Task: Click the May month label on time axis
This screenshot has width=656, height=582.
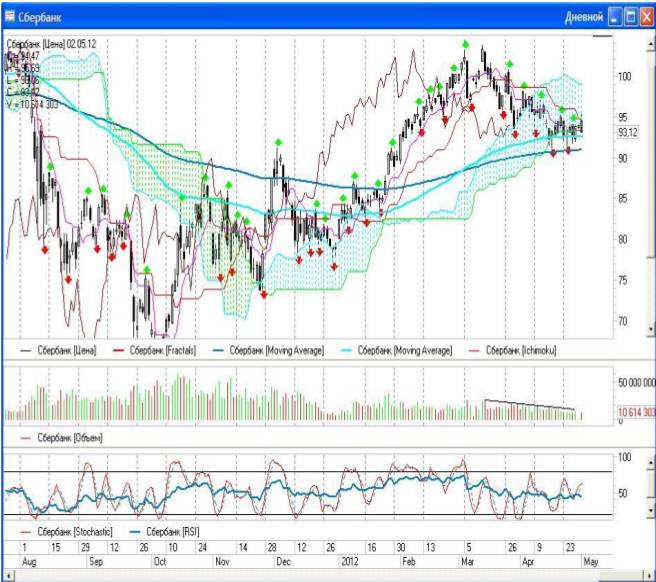Action: coord(590,561)
